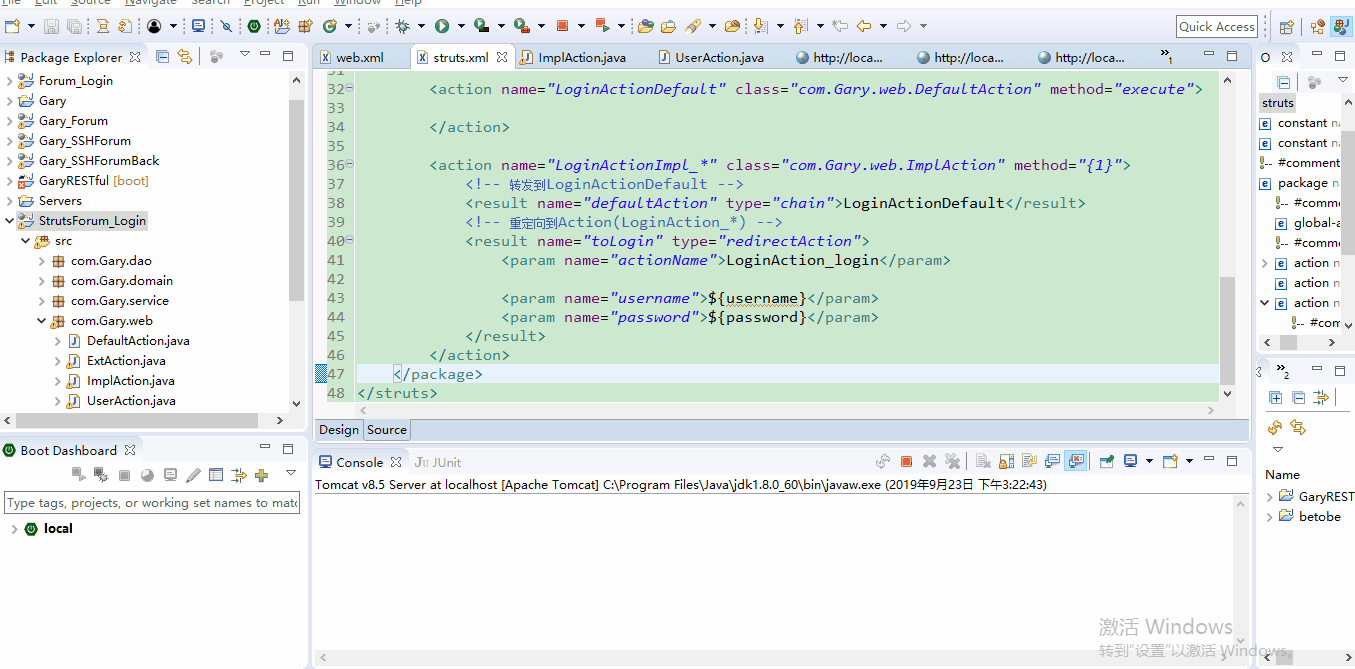Click the add plus icon in Boot Dashboard
This screenshot has height=669, width=1355.
click(262, 475)
